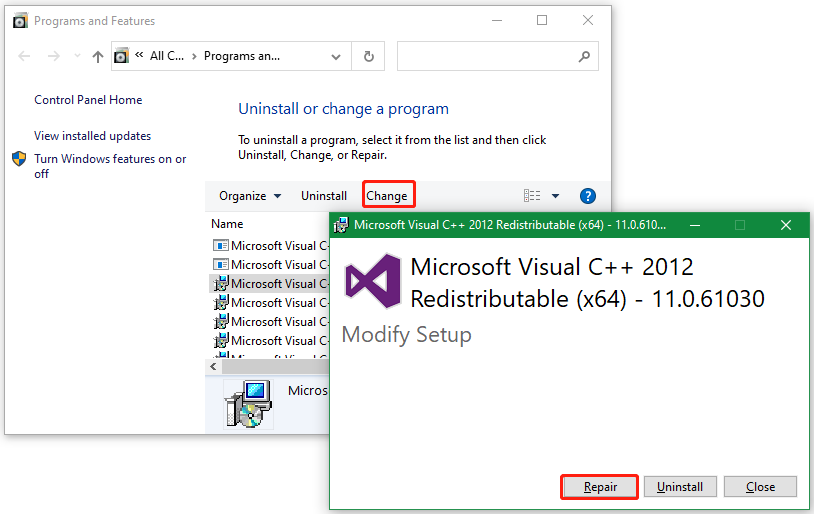Click Uninstall in the Programs and Features toolbar

point(324,196)
